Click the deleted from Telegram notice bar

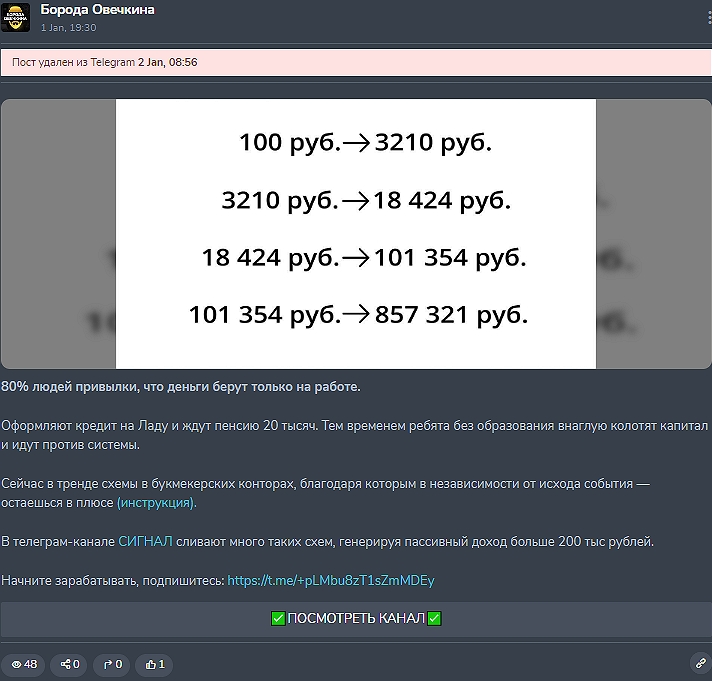pos(356,62)
